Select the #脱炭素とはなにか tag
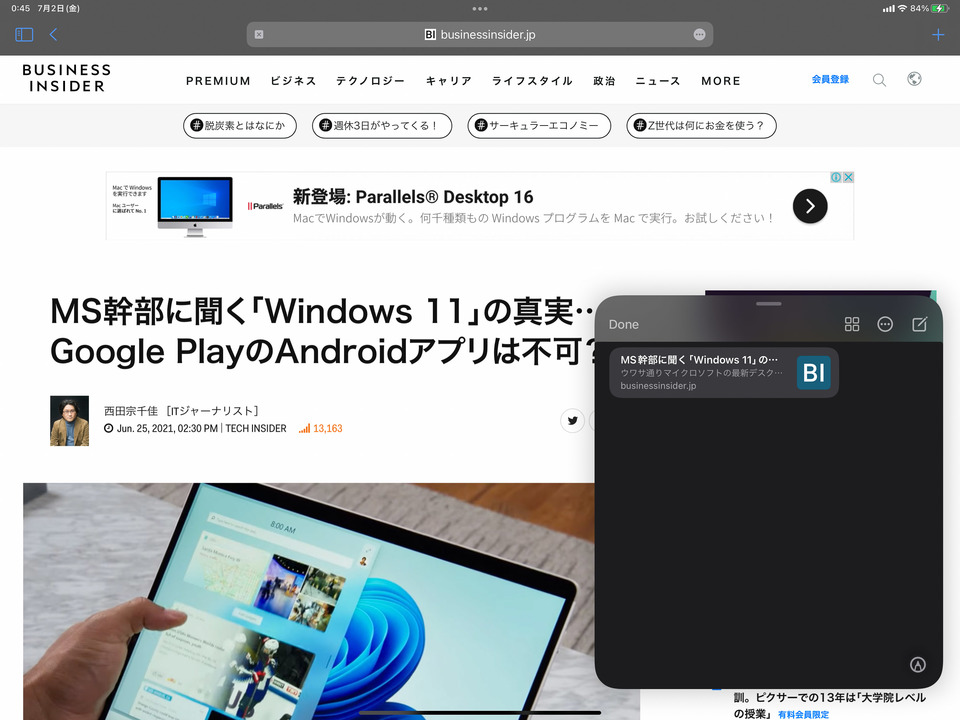Image resolution: width=960 pixels, height=720 pixels. pos(240,126)
